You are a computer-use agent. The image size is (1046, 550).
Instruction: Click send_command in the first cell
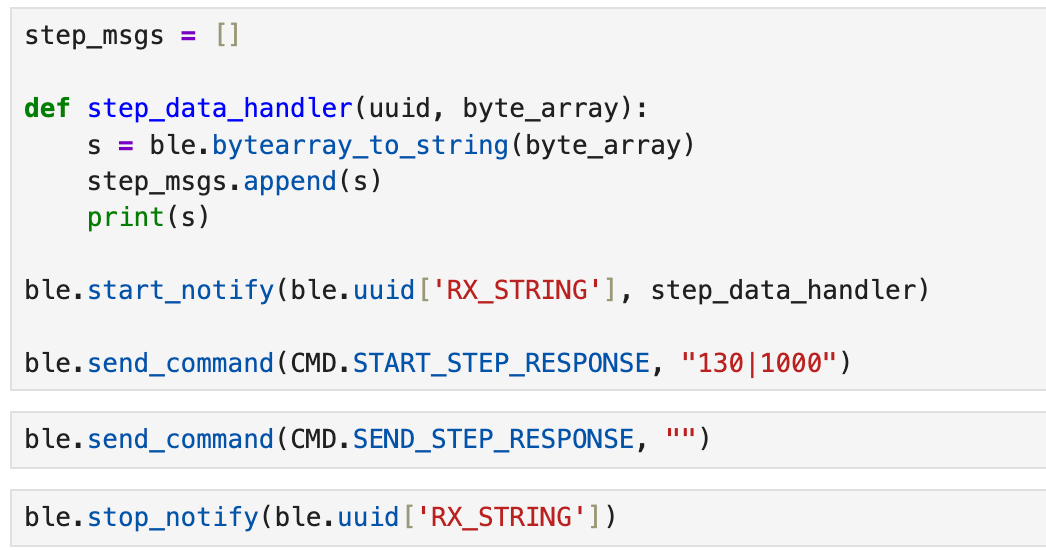click(180, 362)
